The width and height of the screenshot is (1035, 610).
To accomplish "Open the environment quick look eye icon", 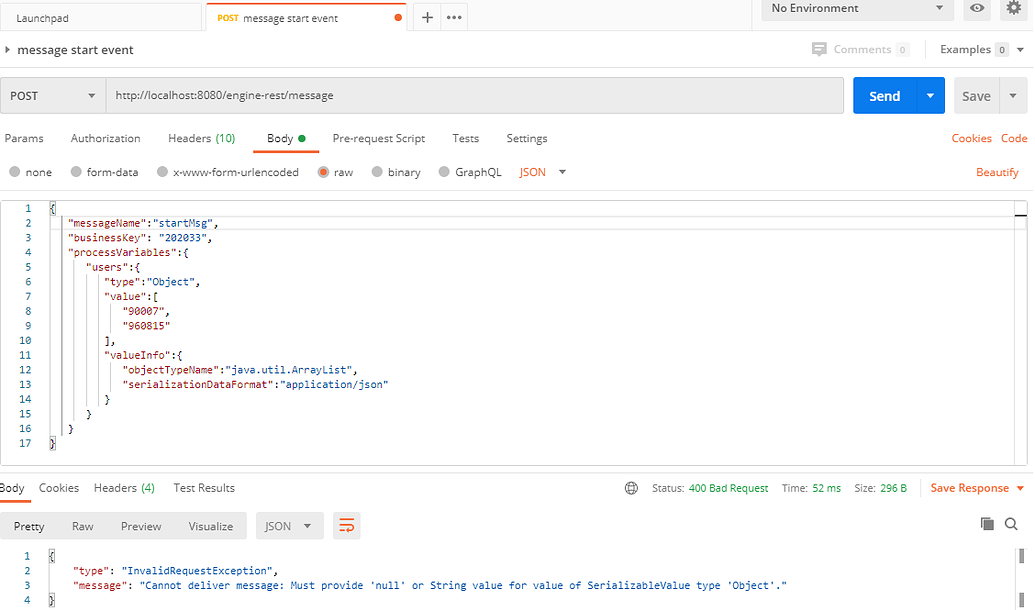I will coord(976,10).
